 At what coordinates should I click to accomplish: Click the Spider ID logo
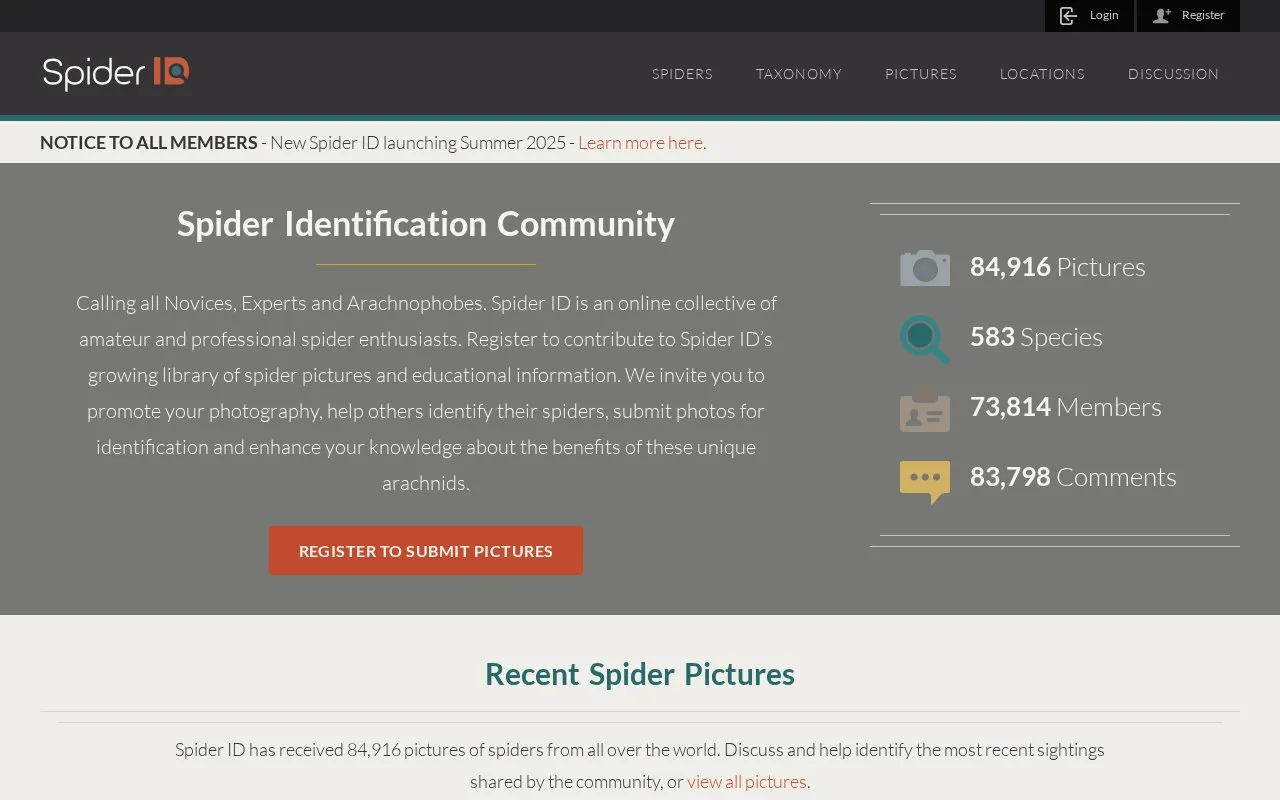(x=116, y=73)
